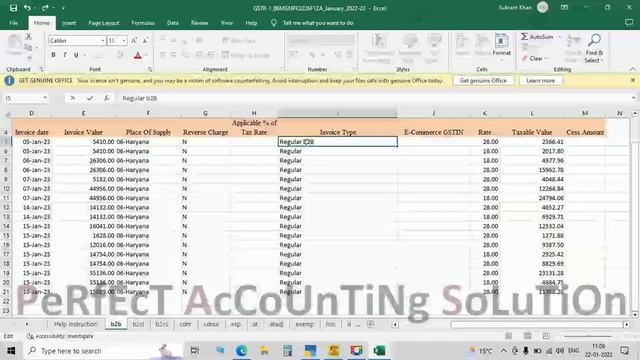Screen dimensions: 640x360
Task: Save the workbook from Quick Access toolbar
Action: [x=13, y=8]
